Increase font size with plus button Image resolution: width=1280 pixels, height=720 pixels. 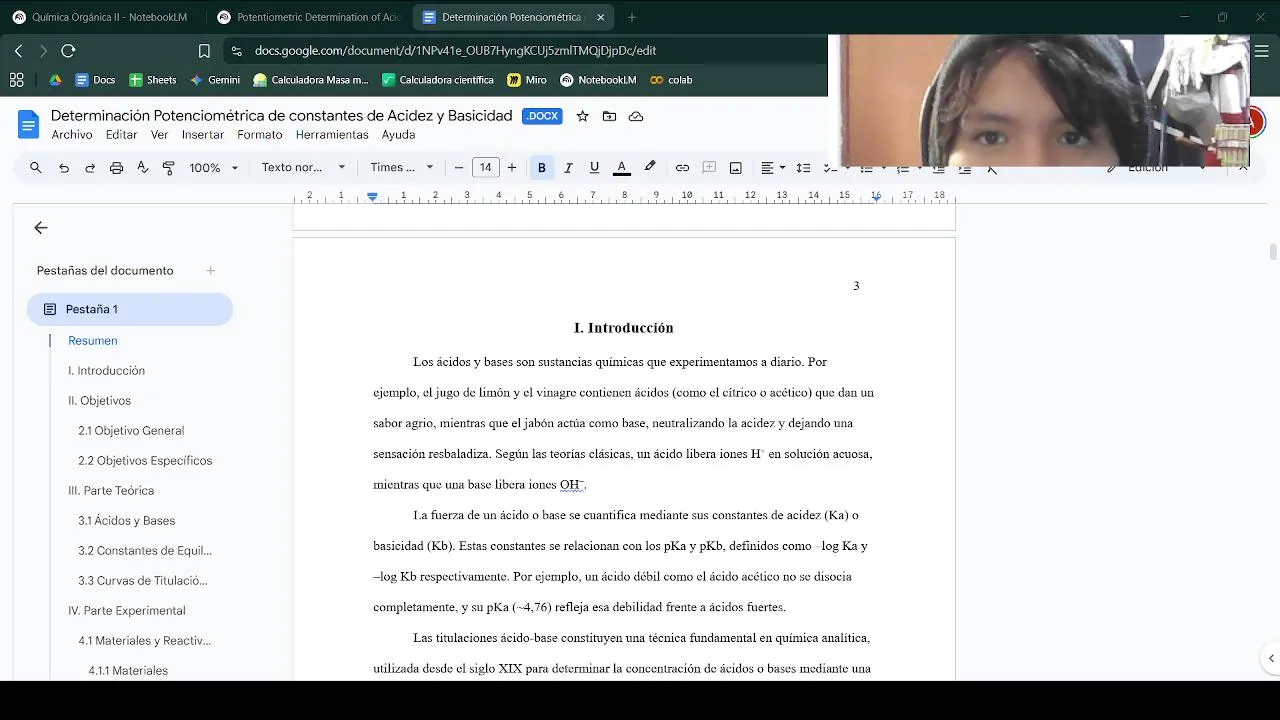click(x=512, y=168)
